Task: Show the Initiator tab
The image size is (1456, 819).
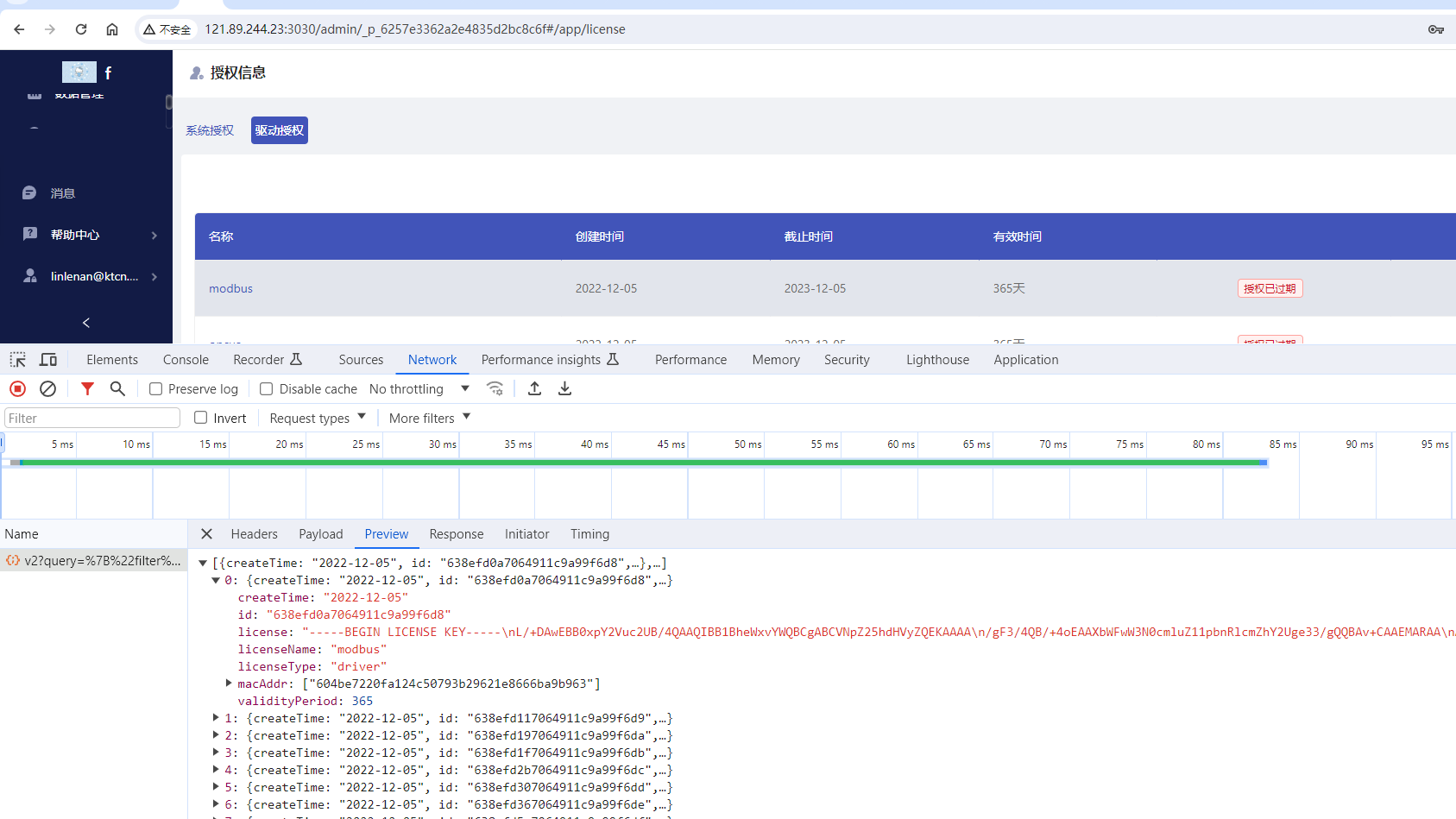Action: click(527, 534)
